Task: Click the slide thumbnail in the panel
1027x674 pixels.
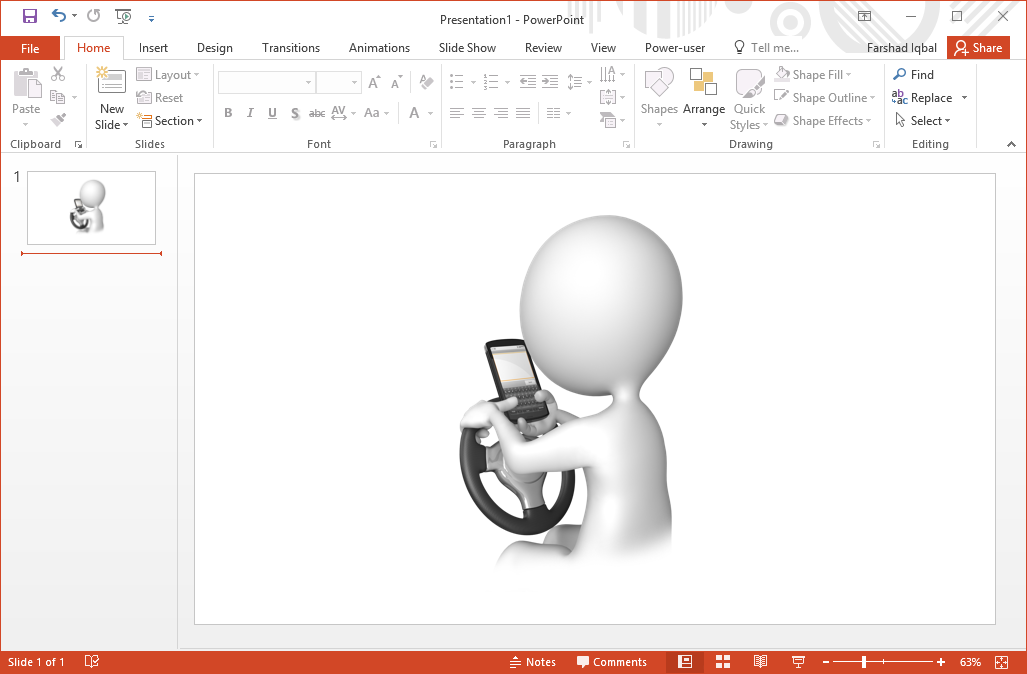Action: pyautogui.click(x=90, y=207)
